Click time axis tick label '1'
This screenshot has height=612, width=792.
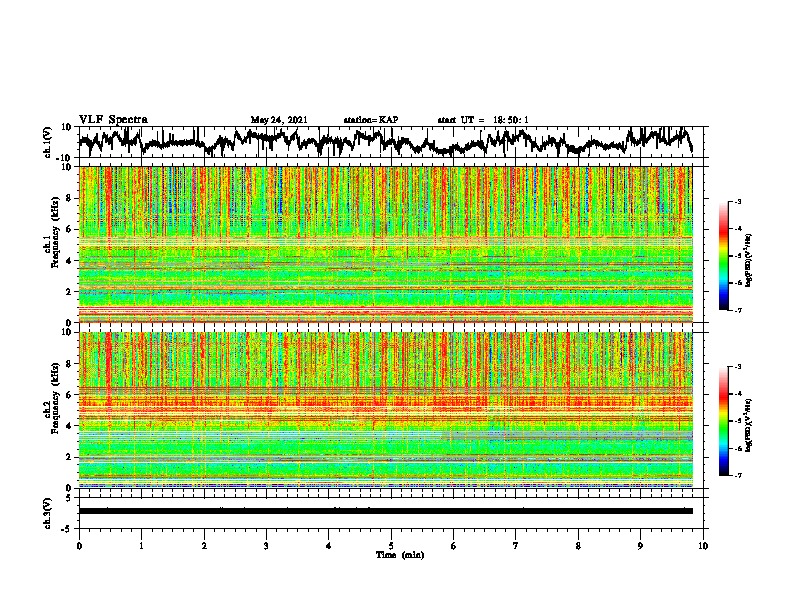pos(141,546)
